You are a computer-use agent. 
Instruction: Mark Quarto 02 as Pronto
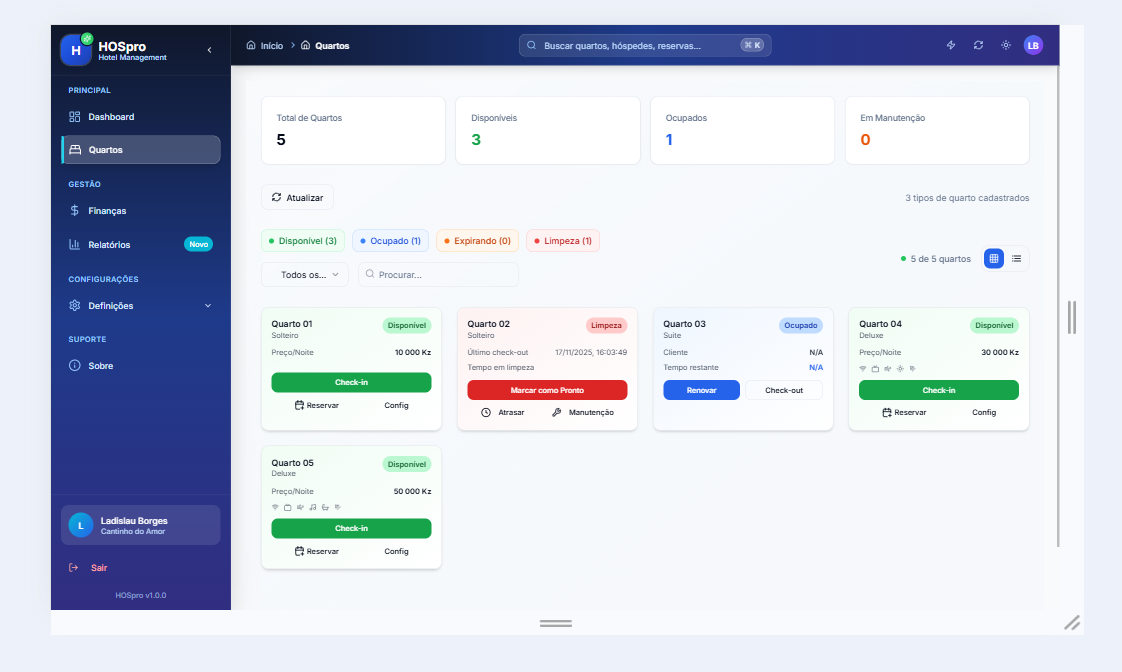[x=547, y=389]
